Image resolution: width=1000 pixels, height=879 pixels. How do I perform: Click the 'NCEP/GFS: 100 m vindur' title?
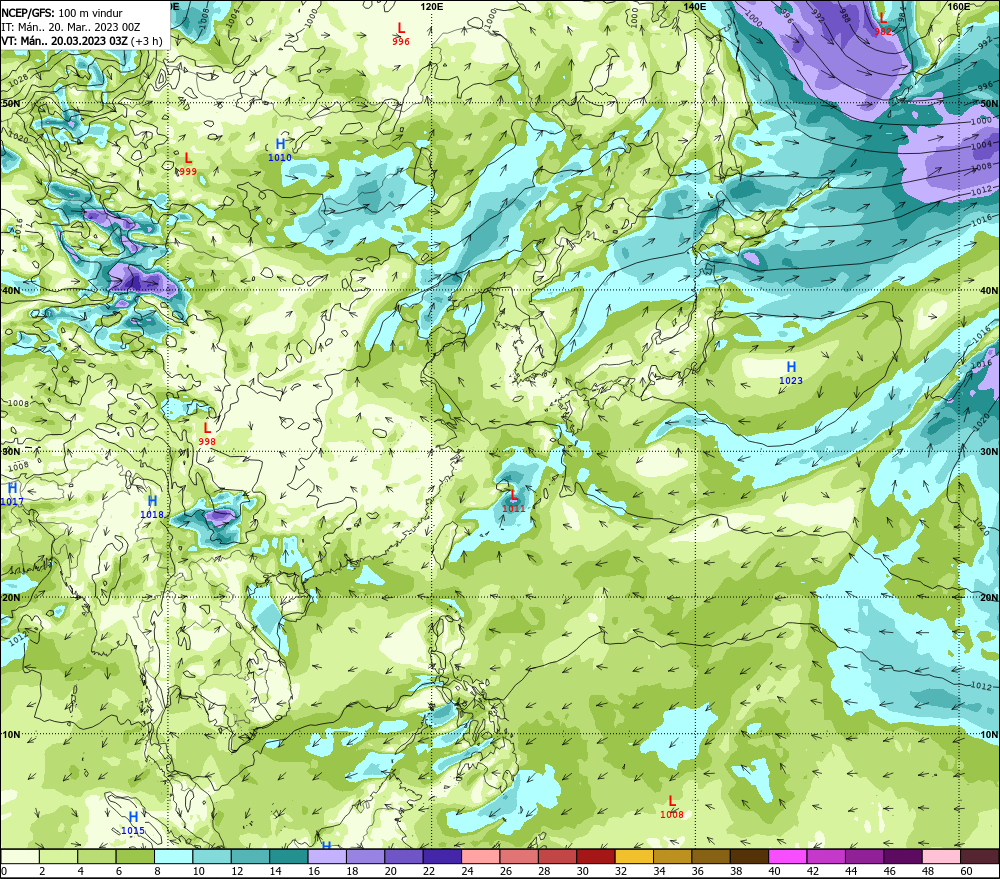click(62, 13)
